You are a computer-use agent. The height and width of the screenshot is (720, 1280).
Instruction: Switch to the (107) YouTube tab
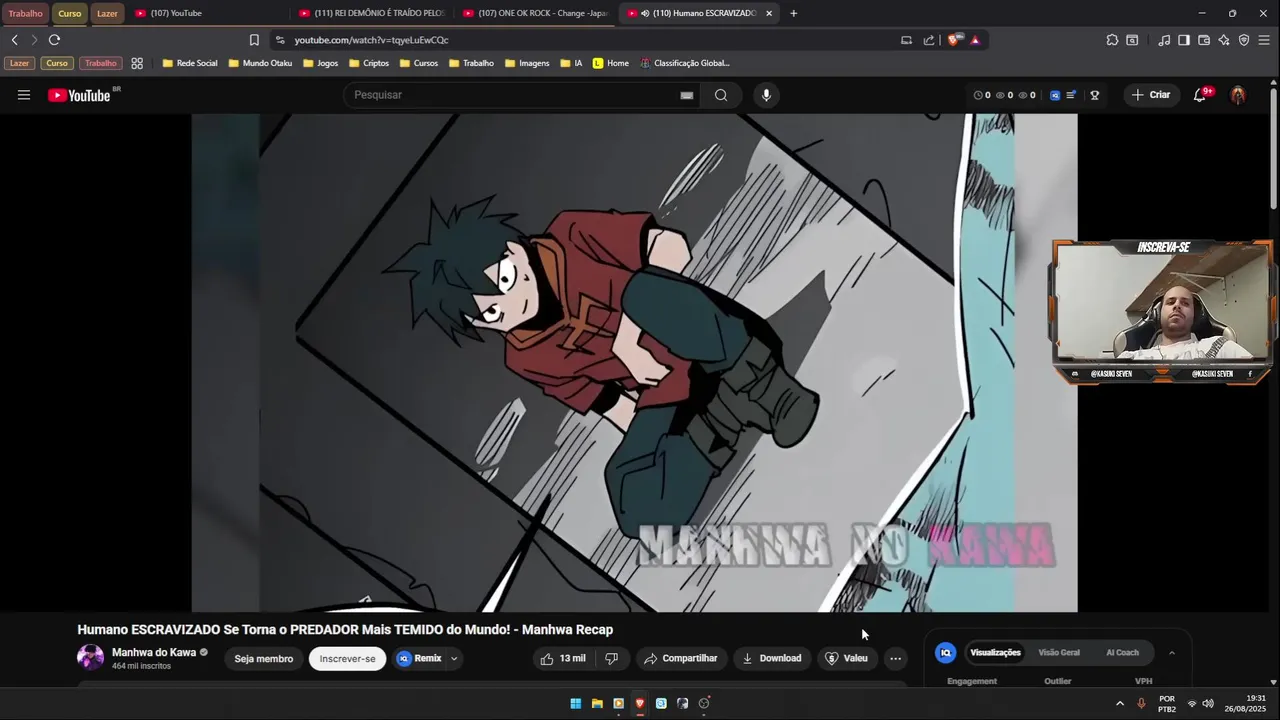(210, 13)
